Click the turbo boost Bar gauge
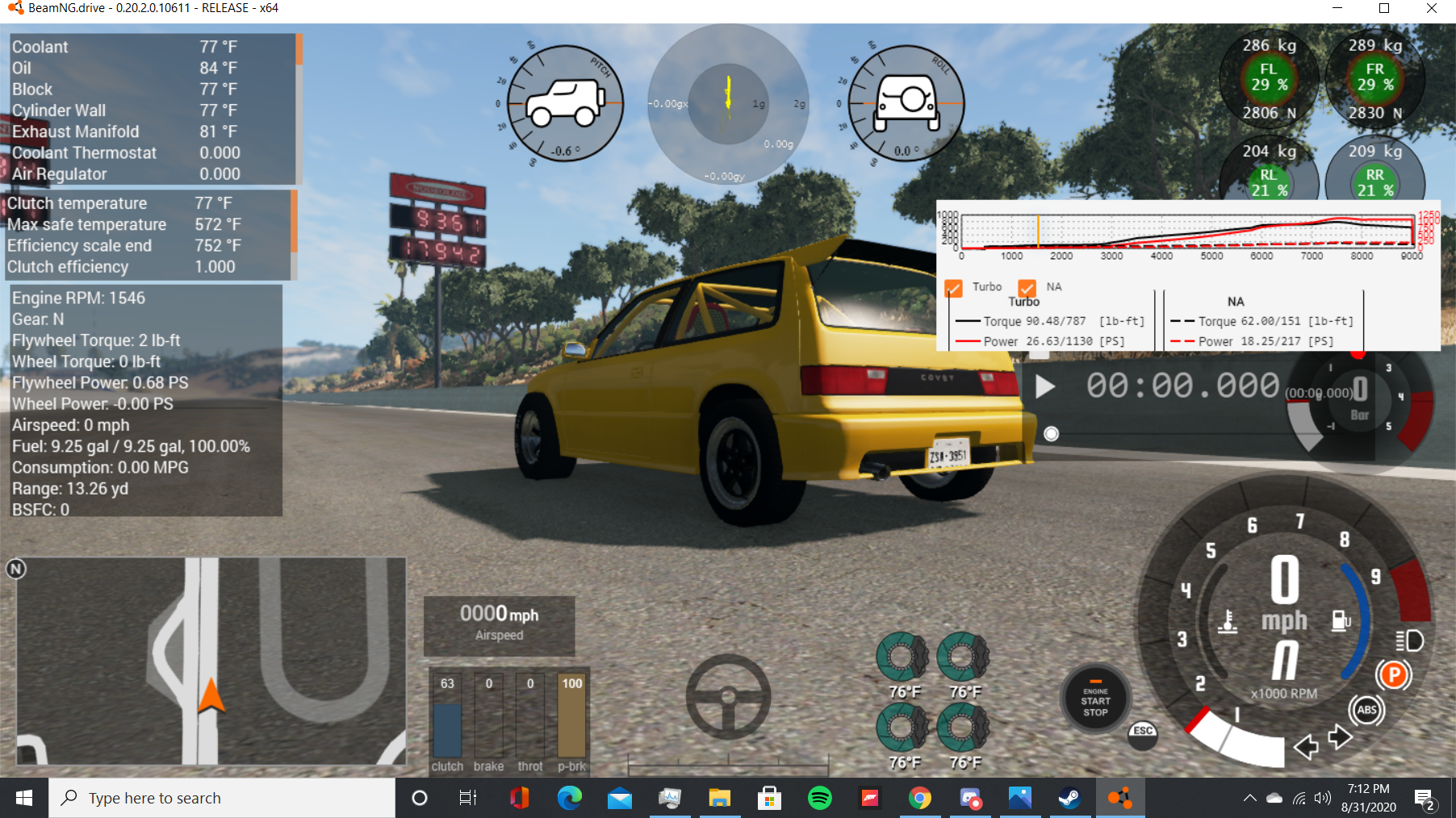This screenshot has height=818, width=1456. tap(1360, 403)
